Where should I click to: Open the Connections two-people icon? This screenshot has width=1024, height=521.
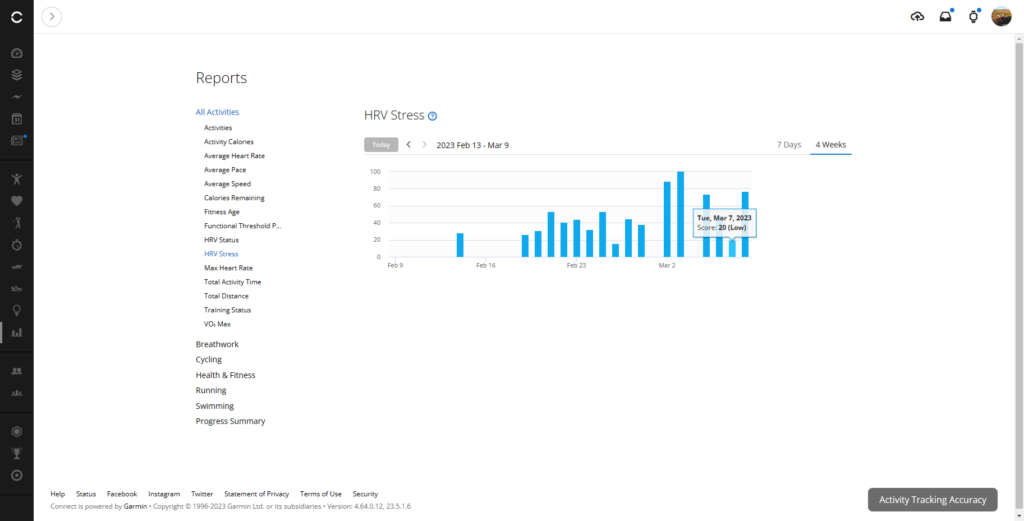click(x=17, y=371)
